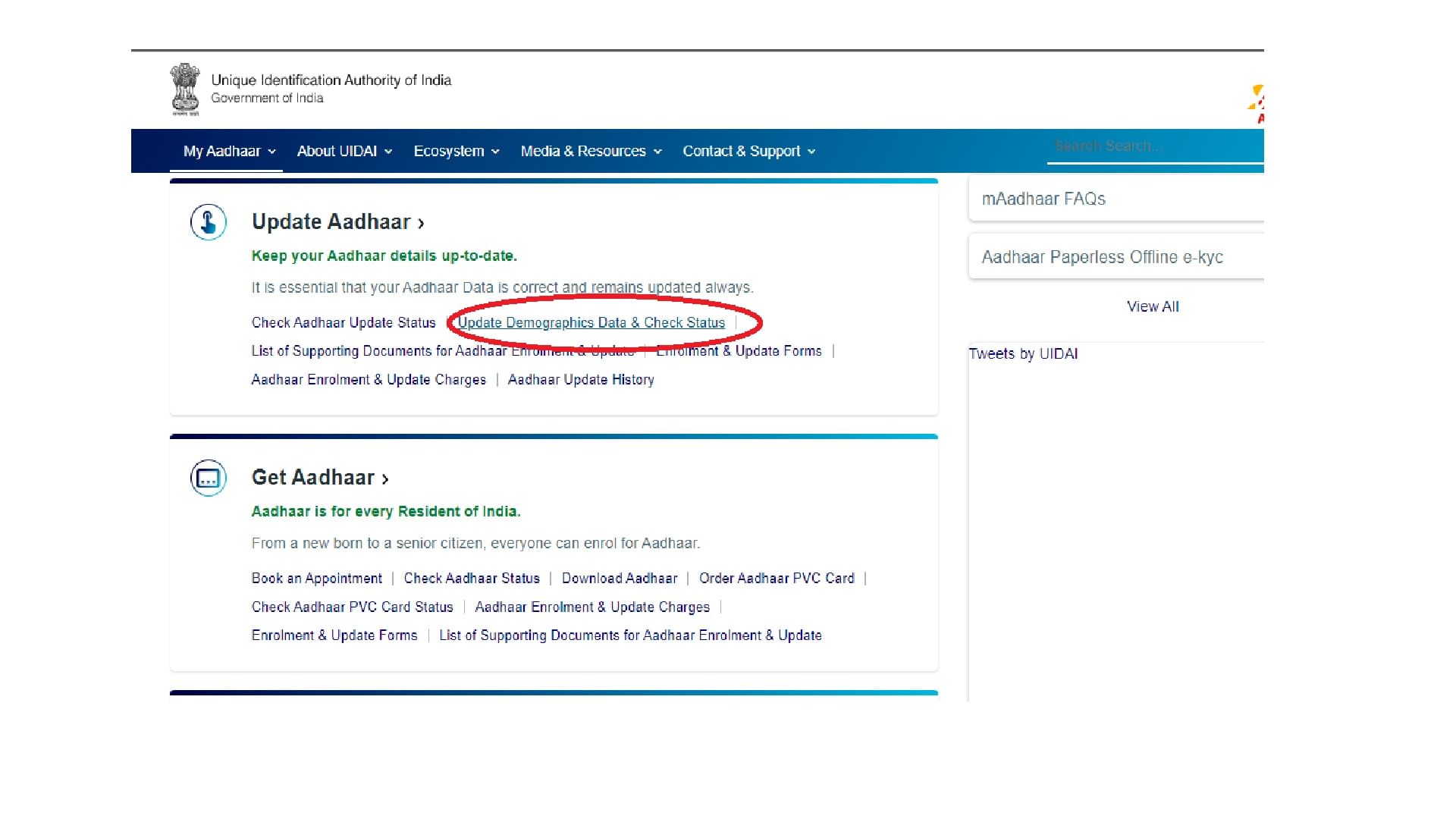Click the Get Aadhaar heading arrow
This screenshot has height=819, width=1456.
tap(385, 479)
